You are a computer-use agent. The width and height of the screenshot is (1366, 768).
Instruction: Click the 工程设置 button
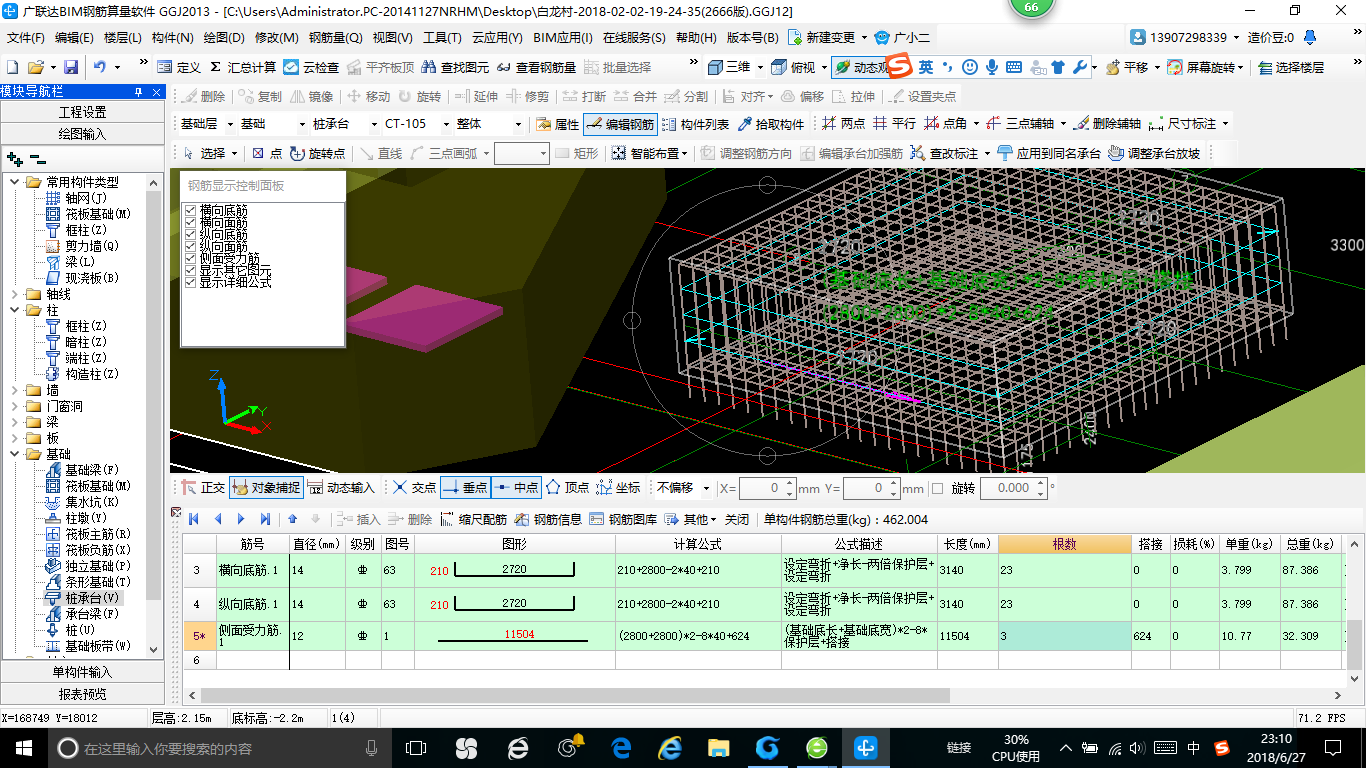click(82, 112)
